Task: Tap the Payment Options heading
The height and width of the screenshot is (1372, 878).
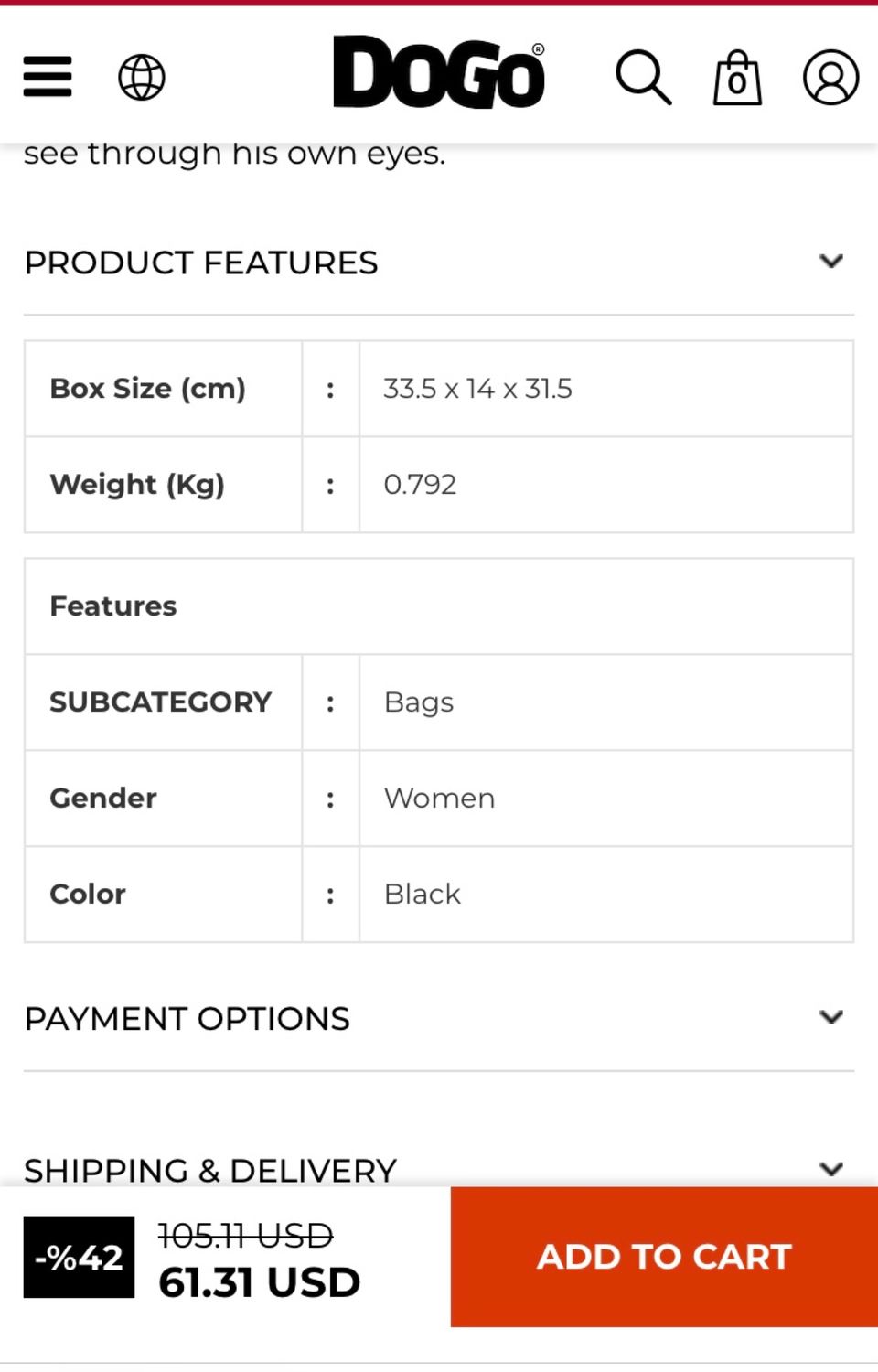Action: (187, 1018)
